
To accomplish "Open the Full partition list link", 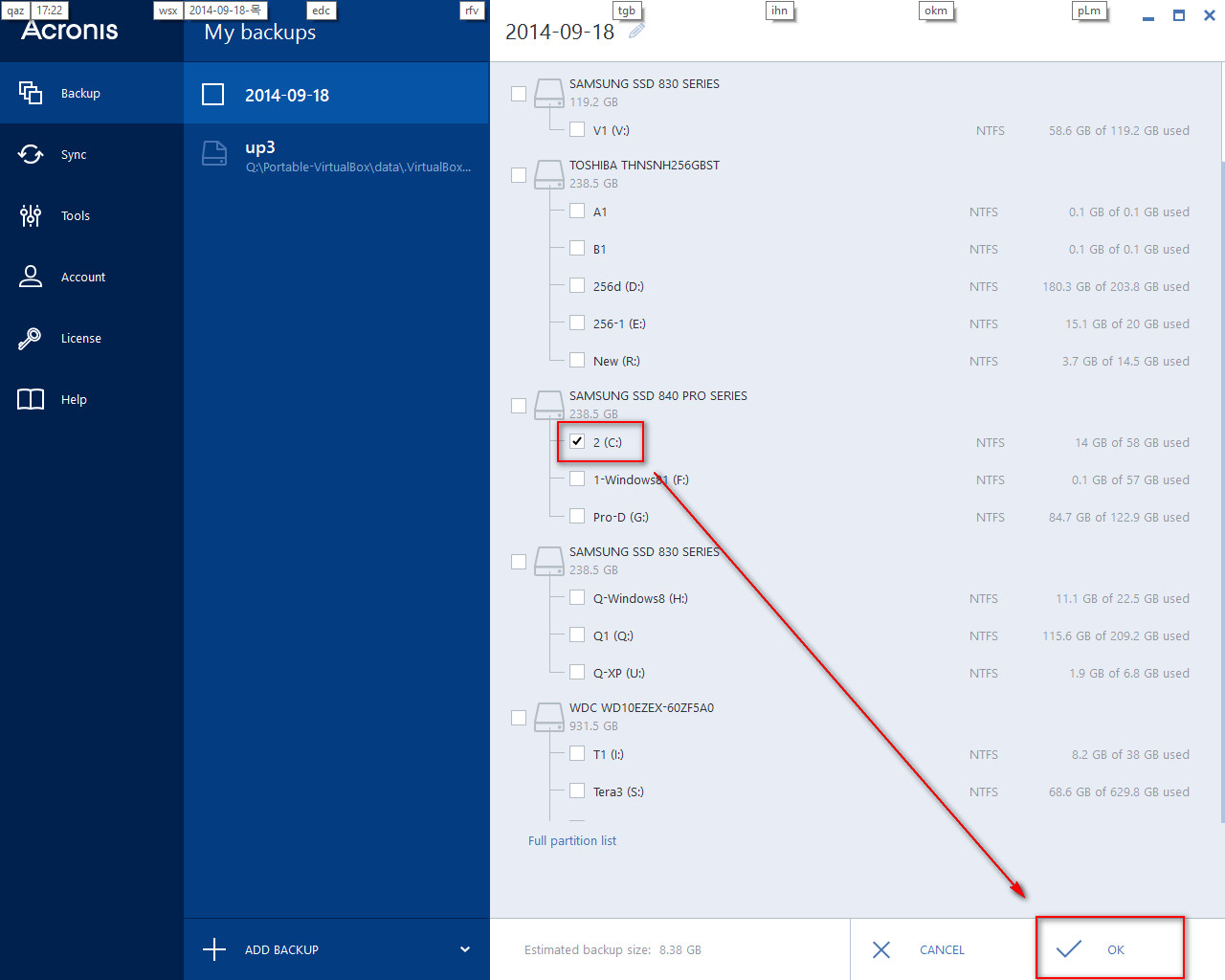I will [572, 840].
